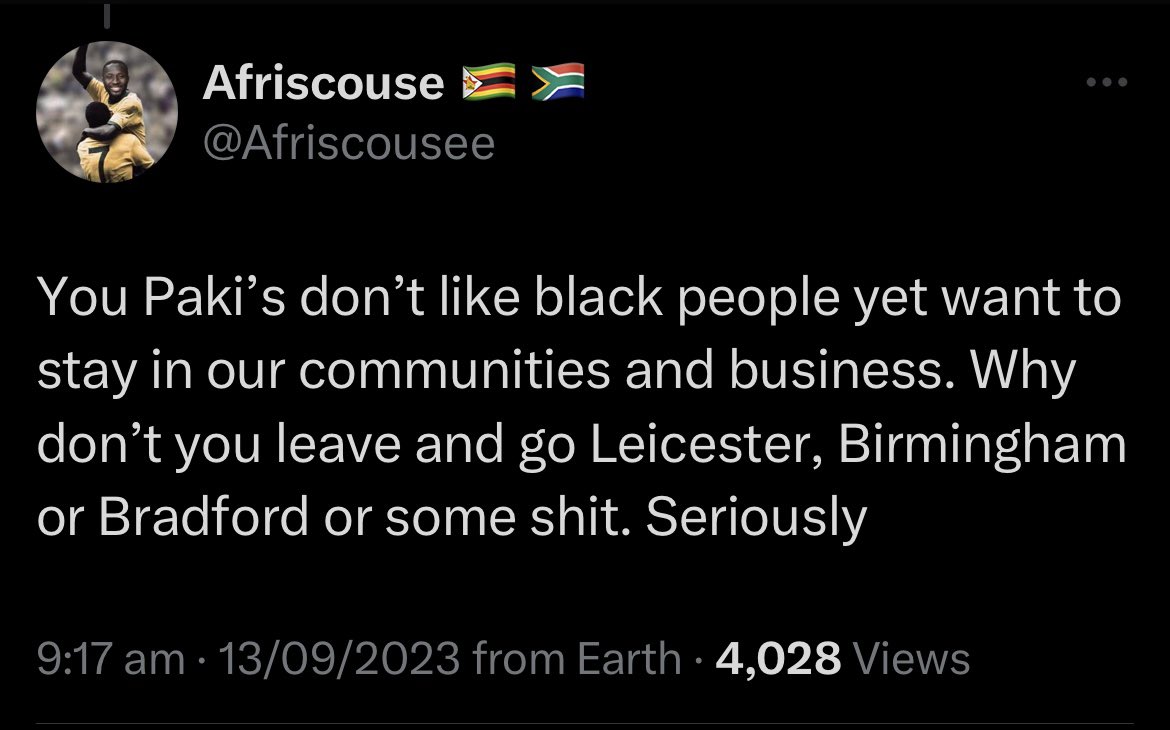Image resolution: width=1170 pixels, height=730 pixels.
Task: Click the Afriscouse display name
Action: (323, 83)
